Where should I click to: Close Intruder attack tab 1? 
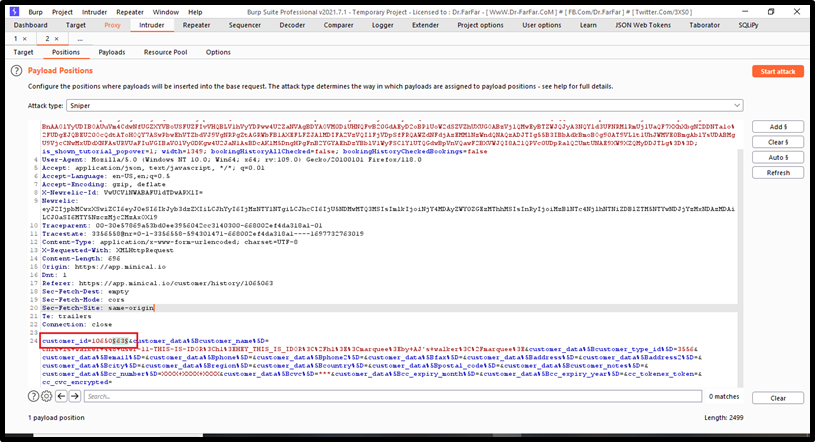tap(24, 38)
